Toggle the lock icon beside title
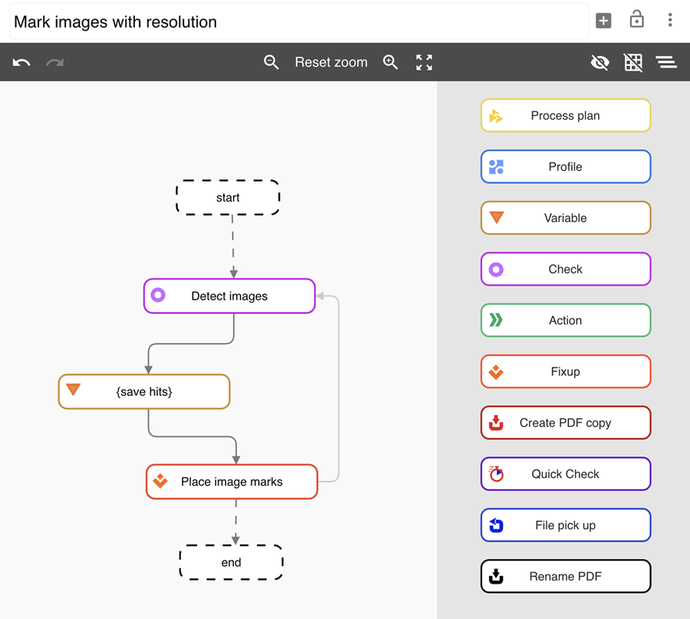The width and height of the screenshot is (690, 619). [636, 20]
